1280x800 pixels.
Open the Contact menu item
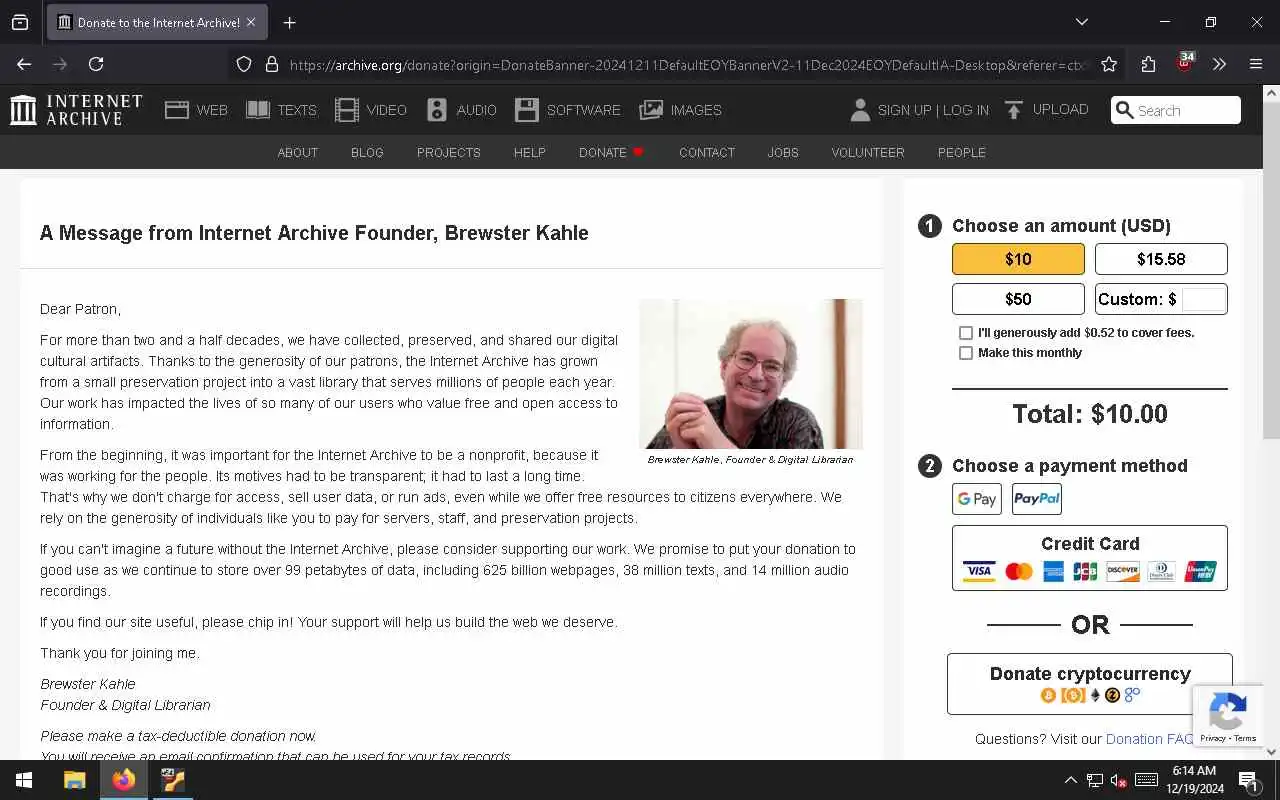707,153
